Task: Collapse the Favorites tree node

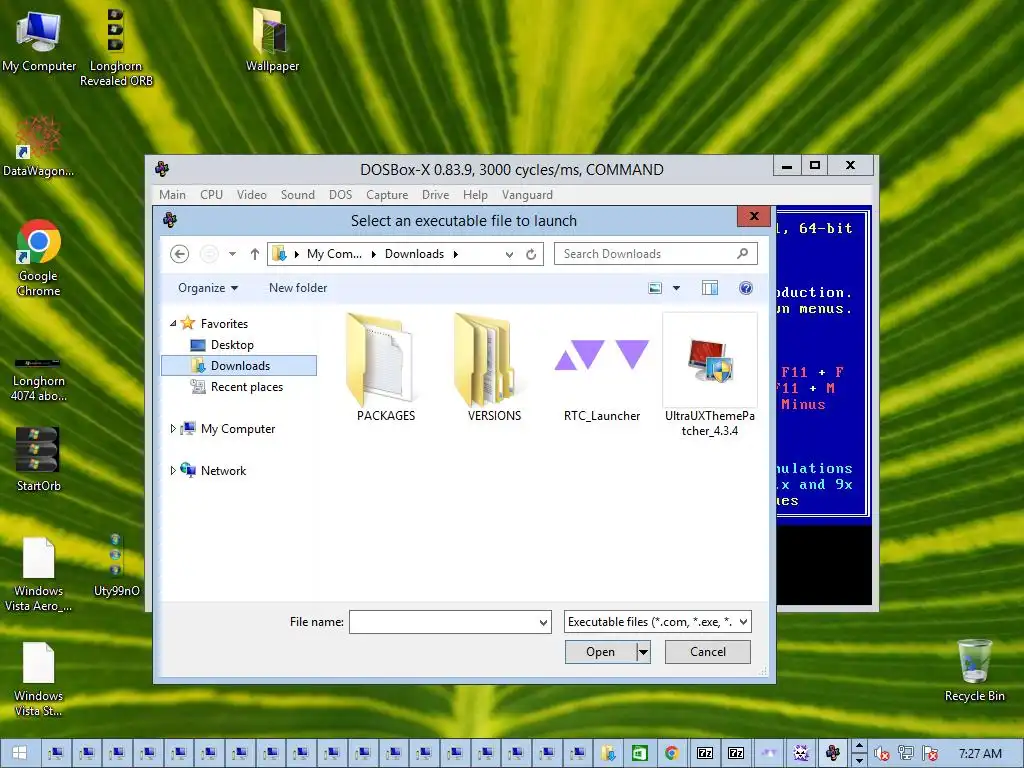Action: coord(173,323)
